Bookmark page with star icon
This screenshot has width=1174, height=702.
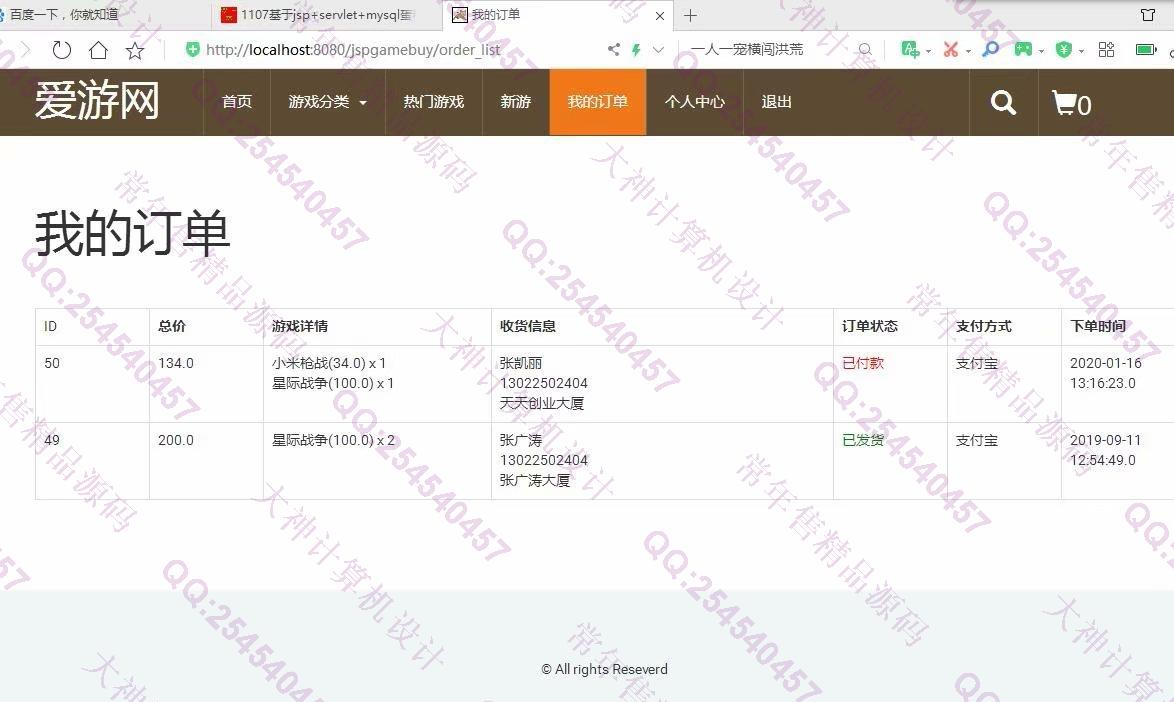click(x=135, y=50)
